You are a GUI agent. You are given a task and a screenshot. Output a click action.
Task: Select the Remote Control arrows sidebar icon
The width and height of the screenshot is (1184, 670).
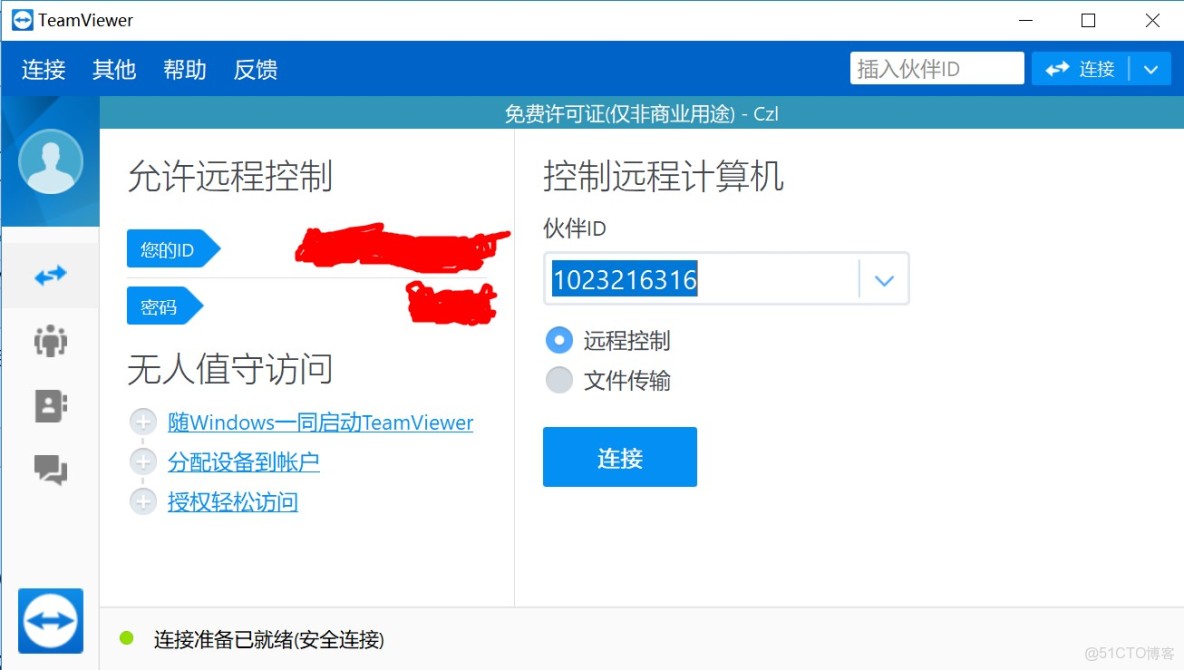(51, 276)
